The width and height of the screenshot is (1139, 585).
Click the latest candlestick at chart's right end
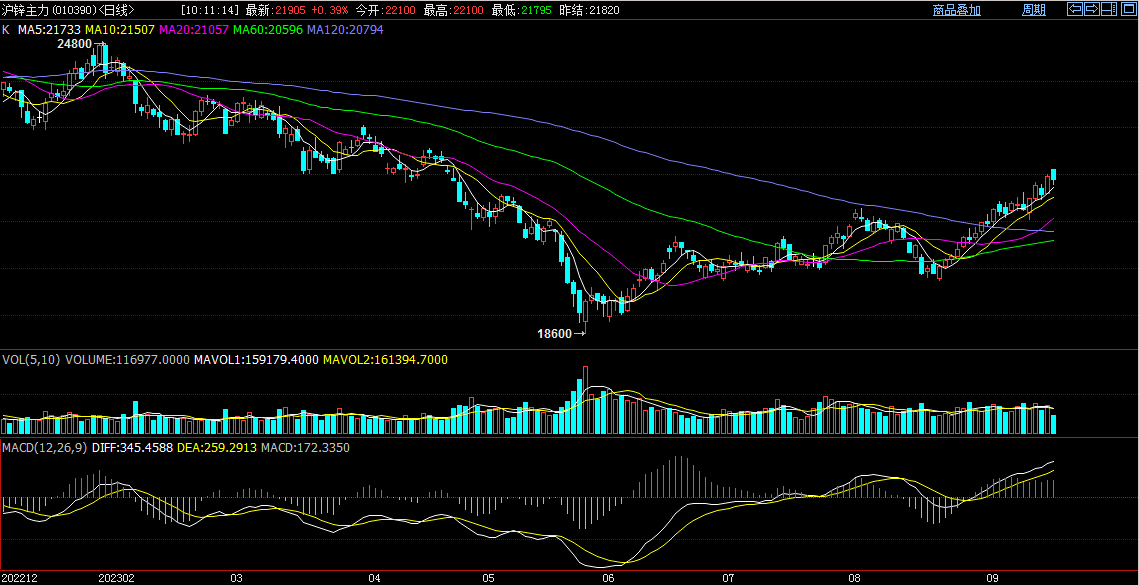point(1054,175)
